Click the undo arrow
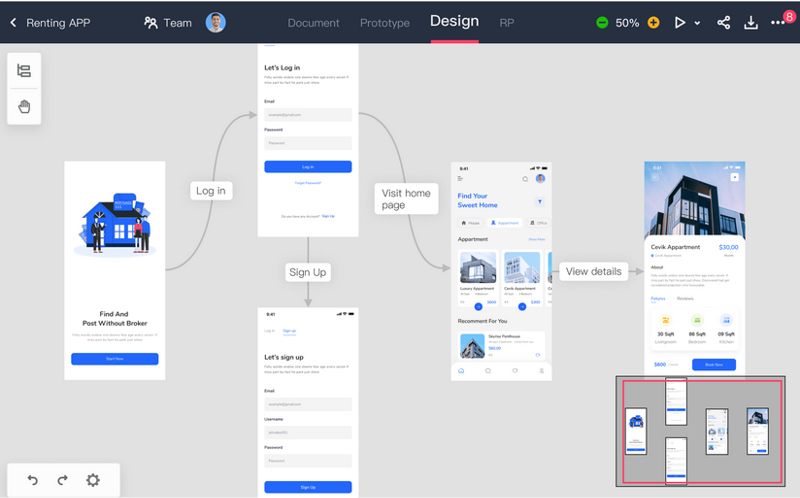800x498 pixels. [33, 480]
